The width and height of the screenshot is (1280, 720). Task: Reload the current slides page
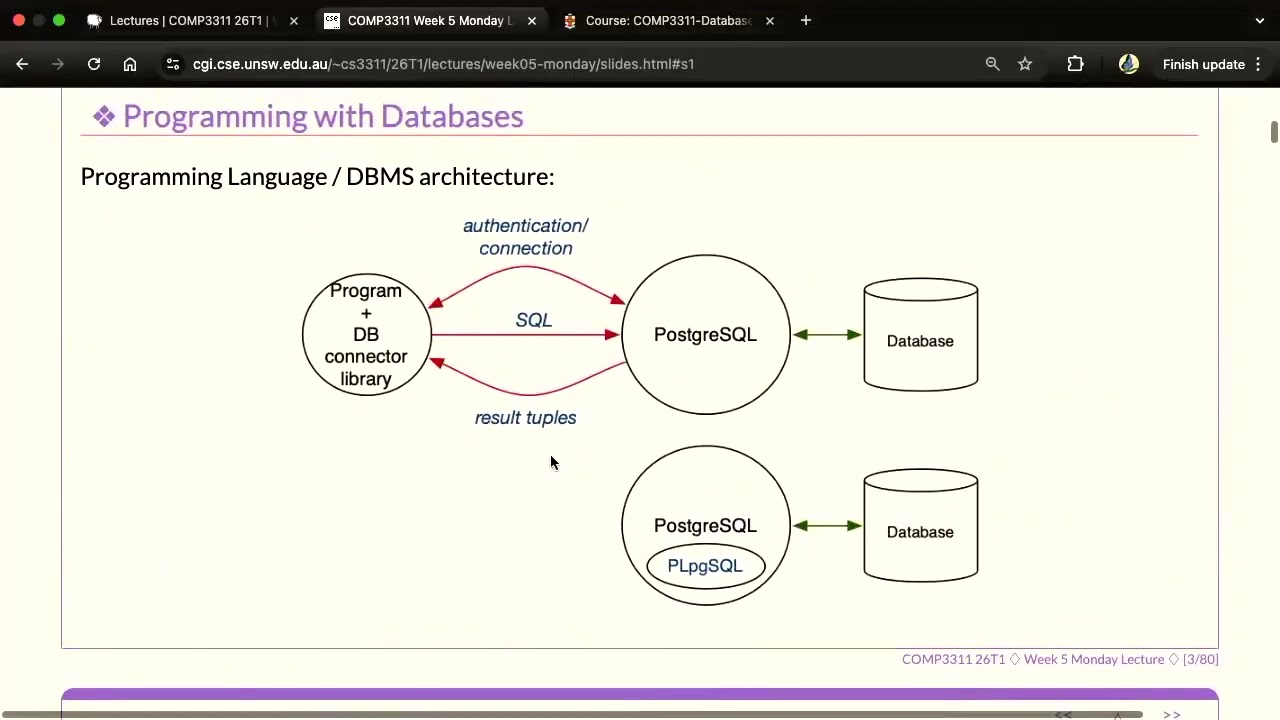click(94, 64)
